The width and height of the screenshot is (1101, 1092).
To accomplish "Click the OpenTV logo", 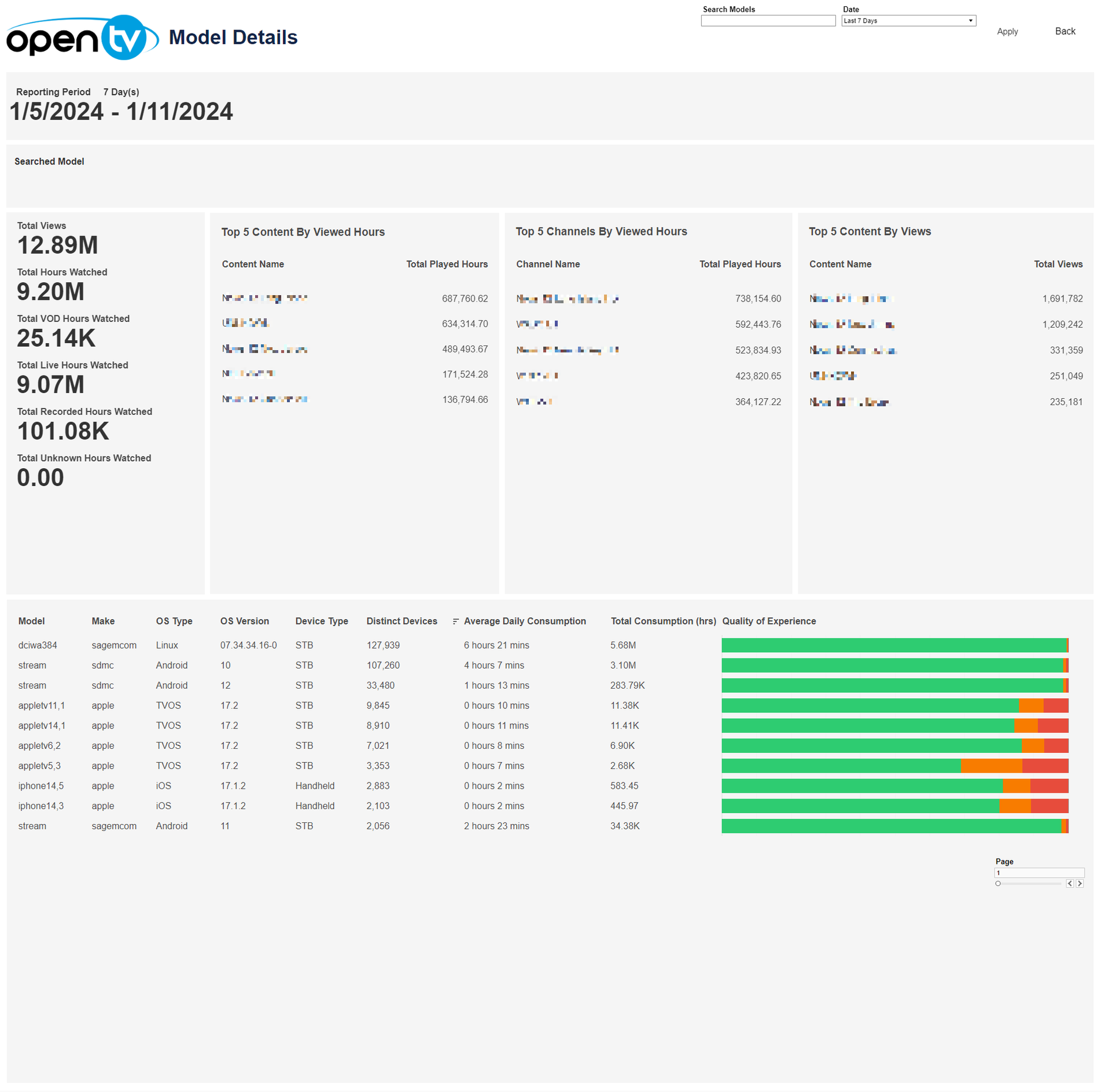I will click(x=82, y=38).
